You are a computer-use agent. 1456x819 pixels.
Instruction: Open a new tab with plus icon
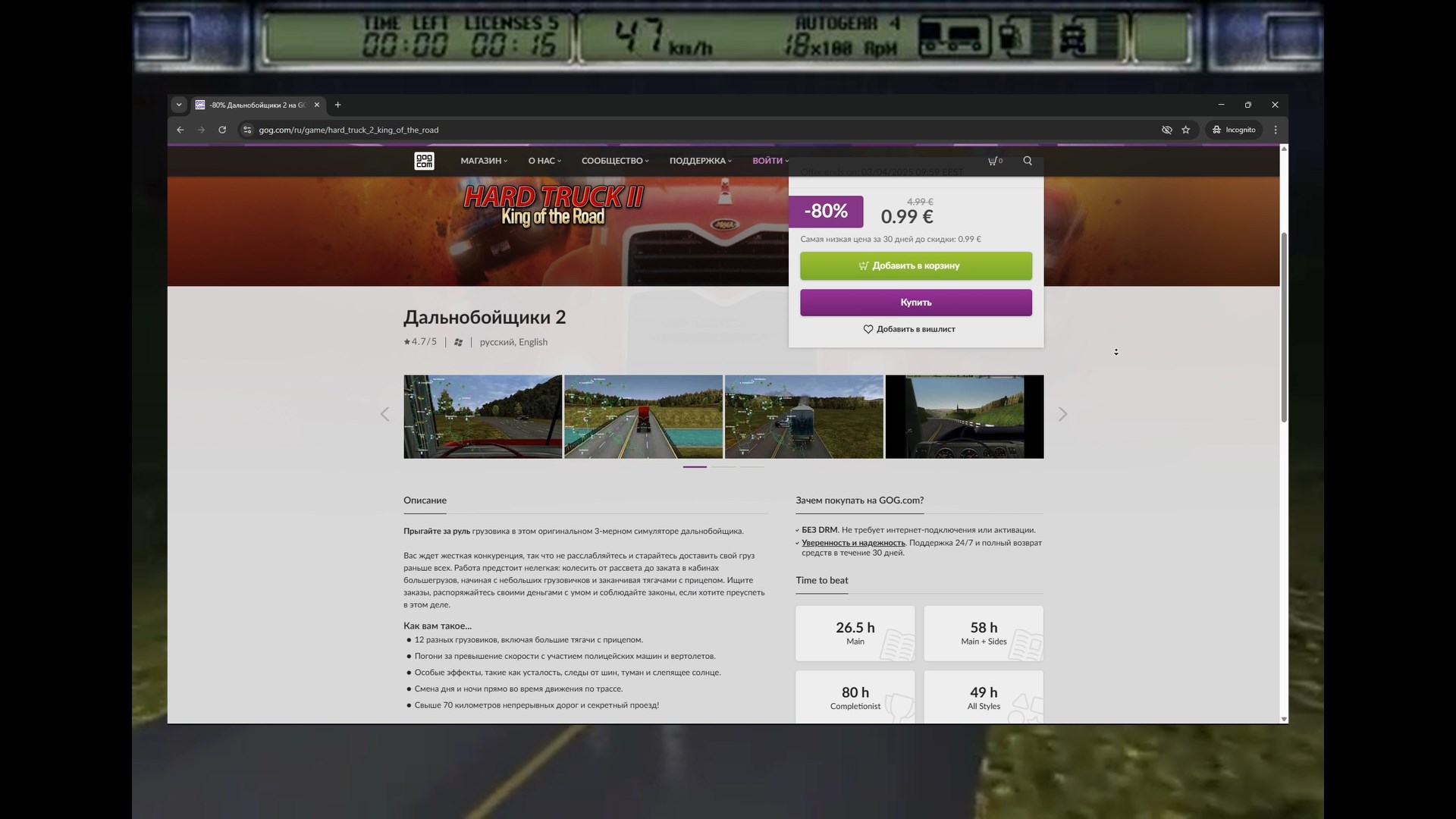[x=338, y=105]
